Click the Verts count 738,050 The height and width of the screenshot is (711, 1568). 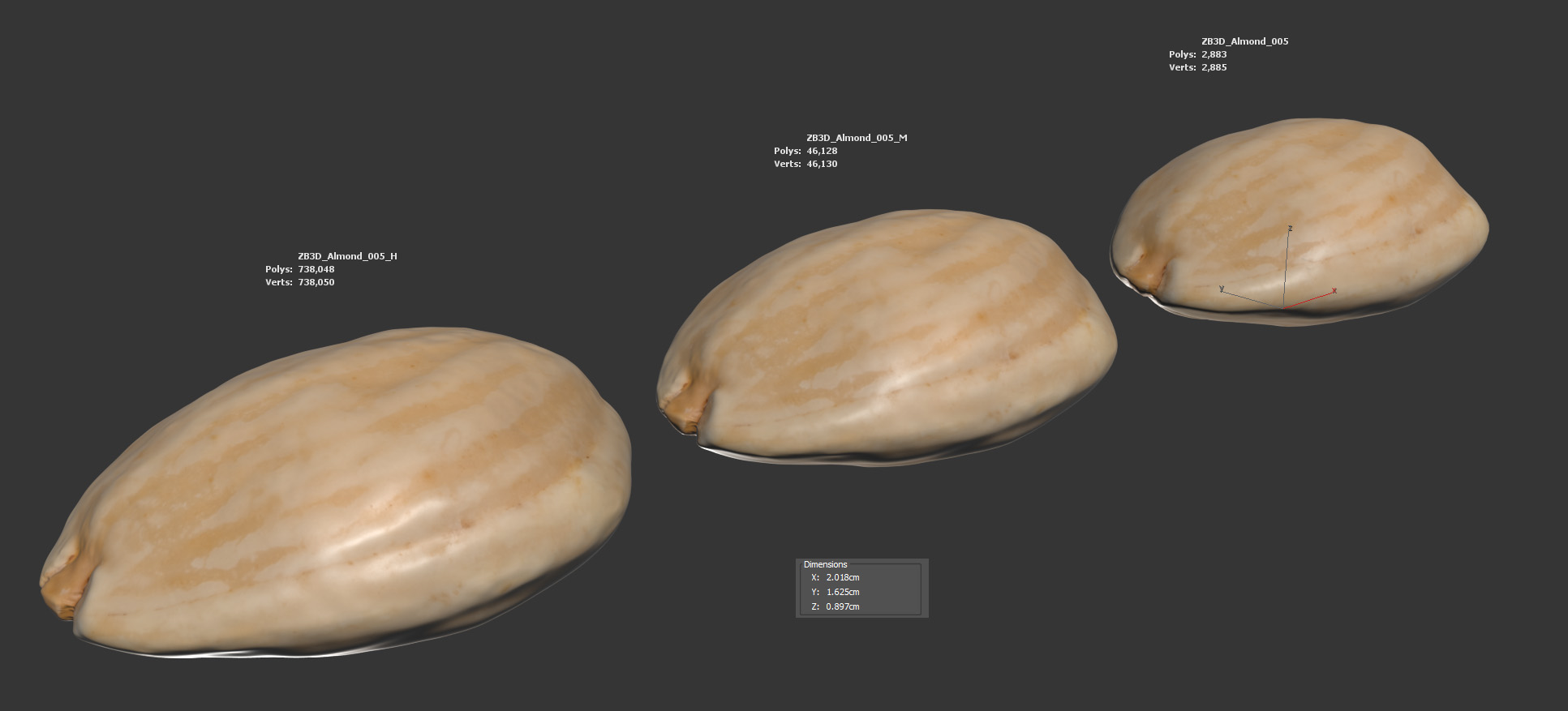316,282
